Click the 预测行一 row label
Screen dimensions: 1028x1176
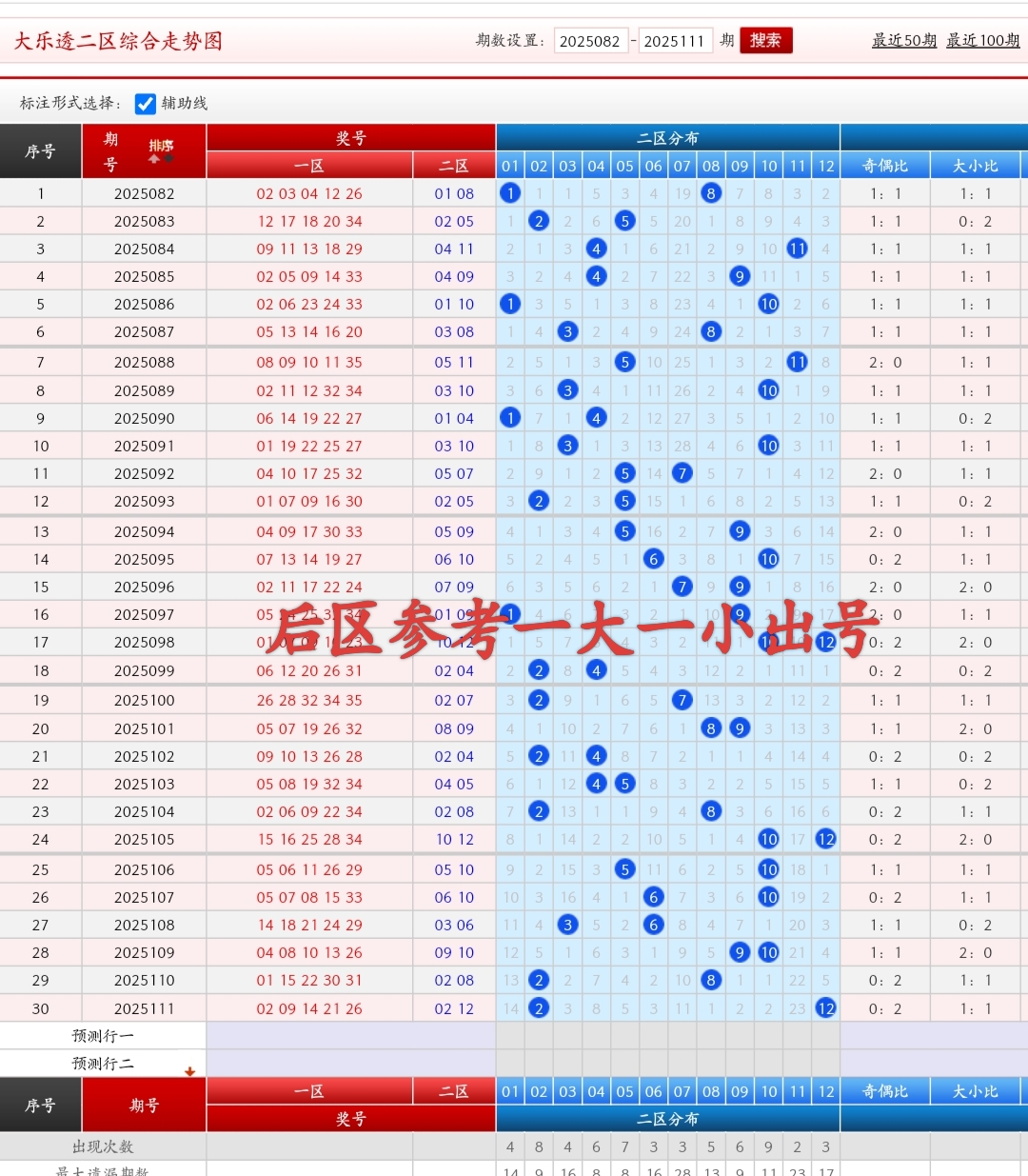(x=103, y=1036)
